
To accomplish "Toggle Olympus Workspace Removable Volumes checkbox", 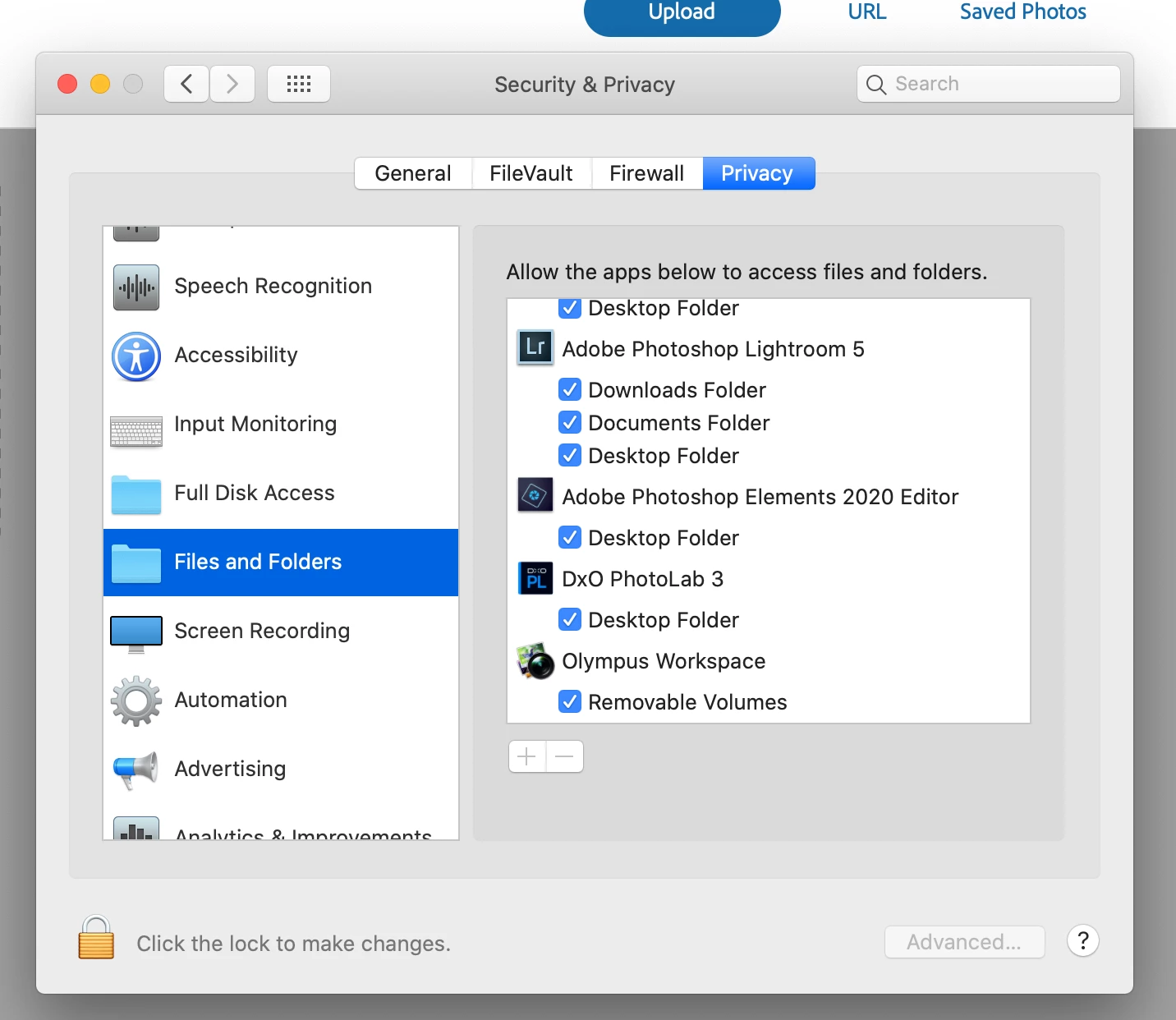I will pos(570,701).
